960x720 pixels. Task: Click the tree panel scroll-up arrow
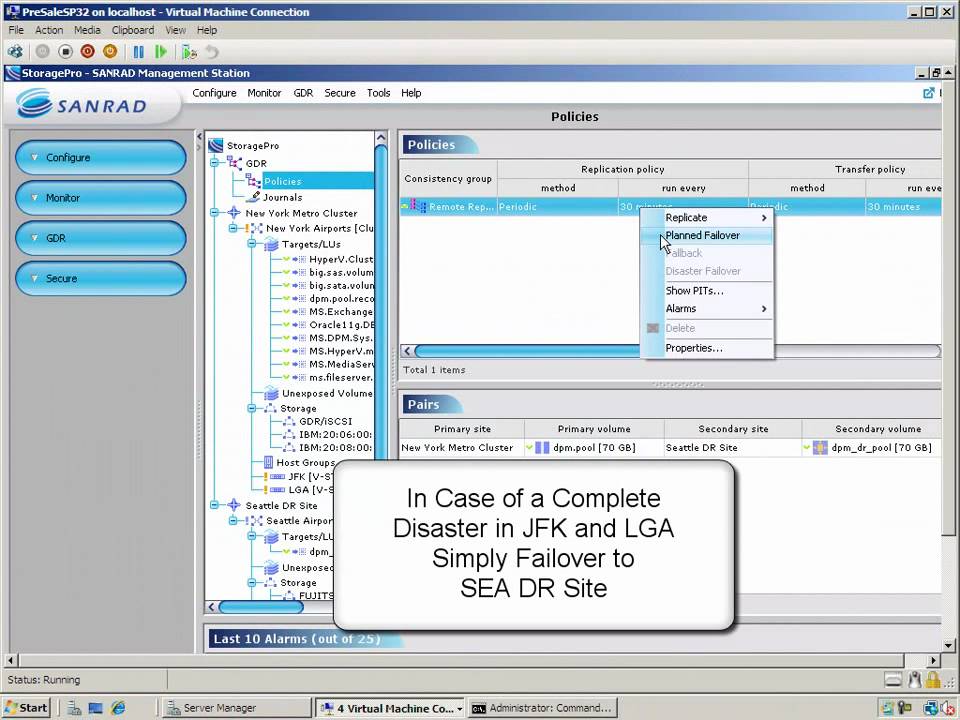(381, 138)
